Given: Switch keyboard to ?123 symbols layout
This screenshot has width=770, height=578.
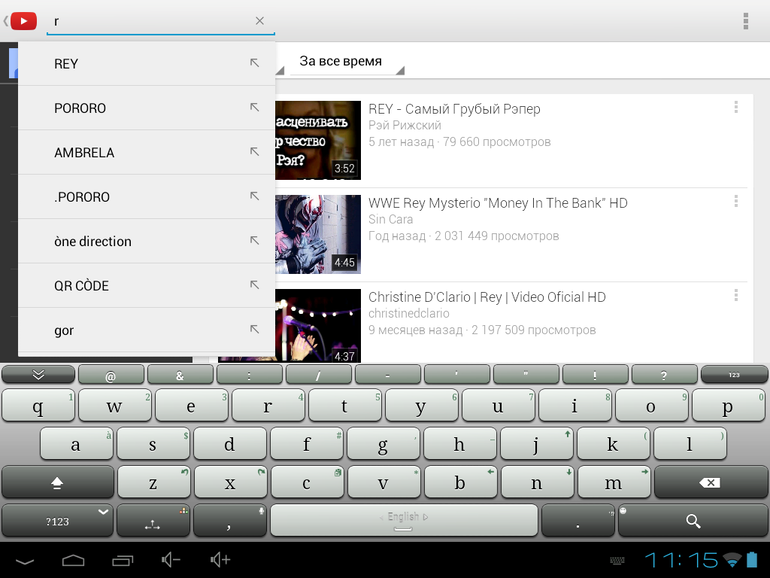Looking at the screenshot, I should (57, 521).
